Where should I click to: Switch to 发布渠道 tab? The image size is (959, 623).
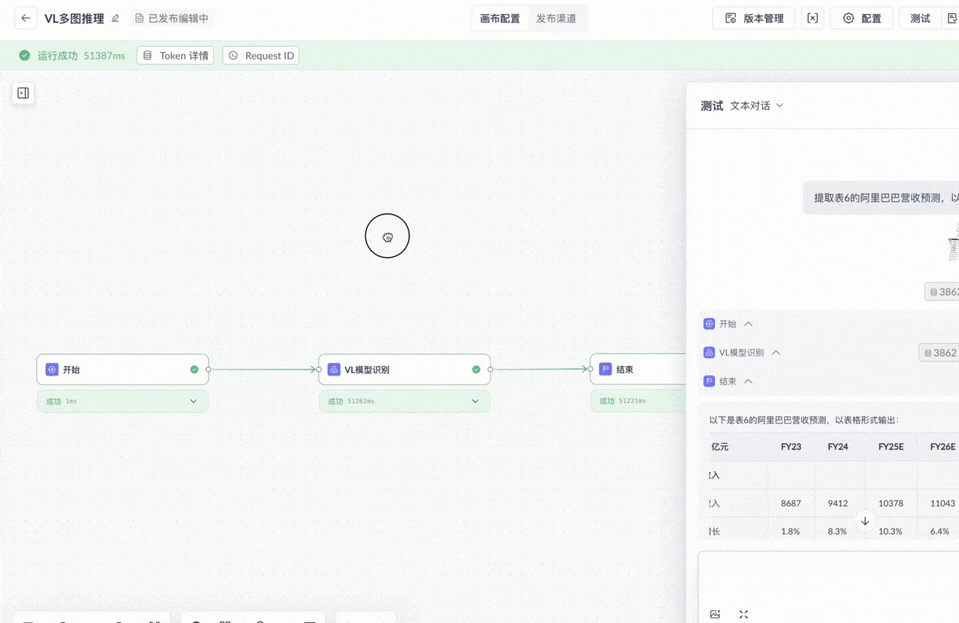pyautogui.click(x=556, y=18)
